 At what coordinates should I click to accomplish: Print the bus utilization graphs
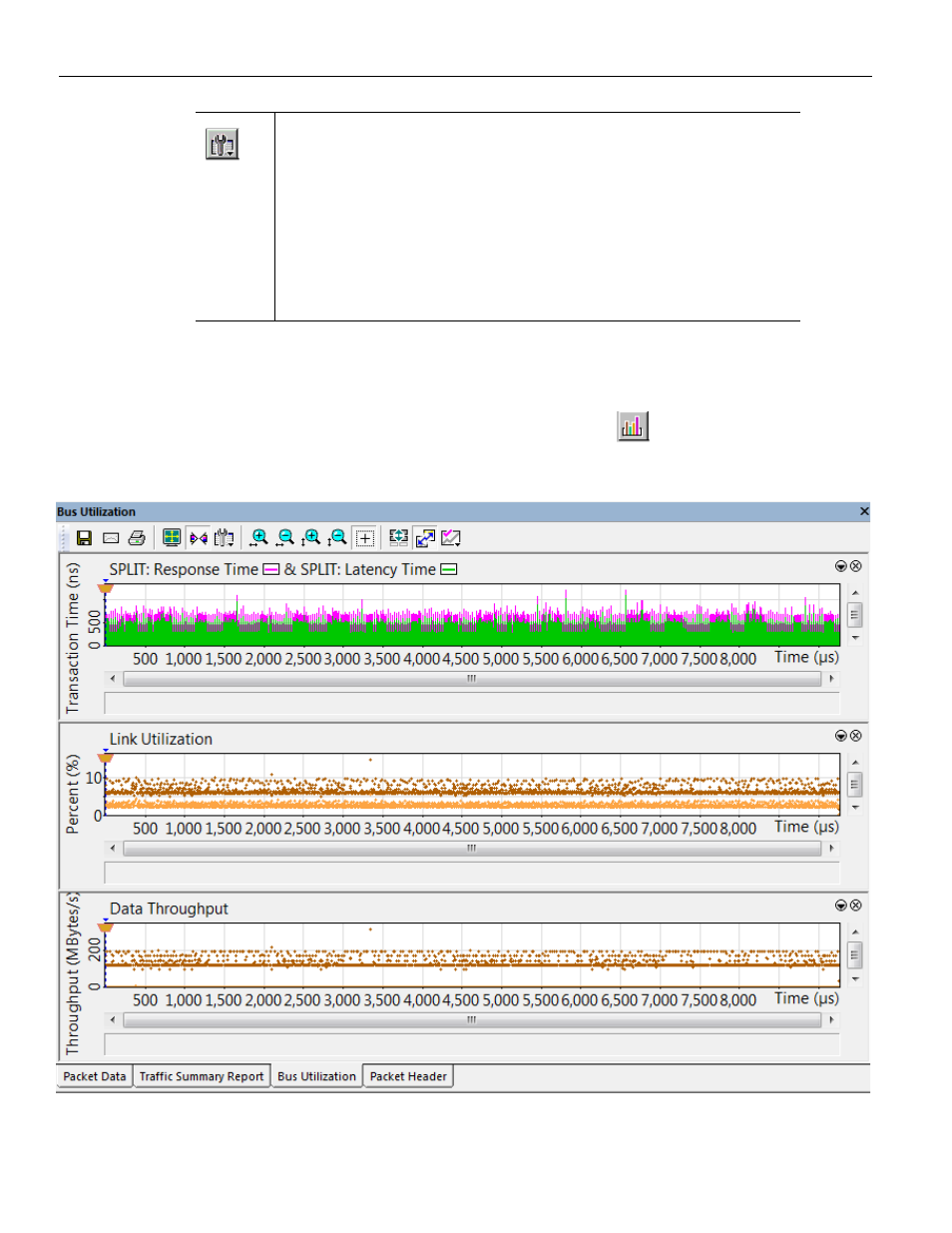(x=137, y=538)
